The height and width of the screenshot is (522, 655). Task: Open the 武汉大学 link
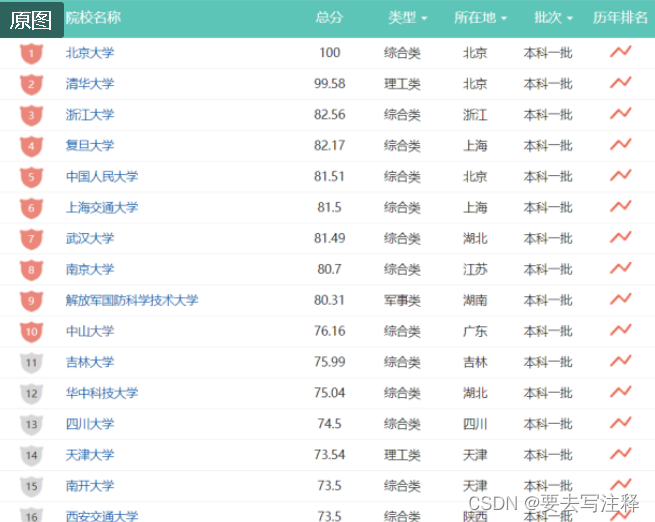(90, 238)
